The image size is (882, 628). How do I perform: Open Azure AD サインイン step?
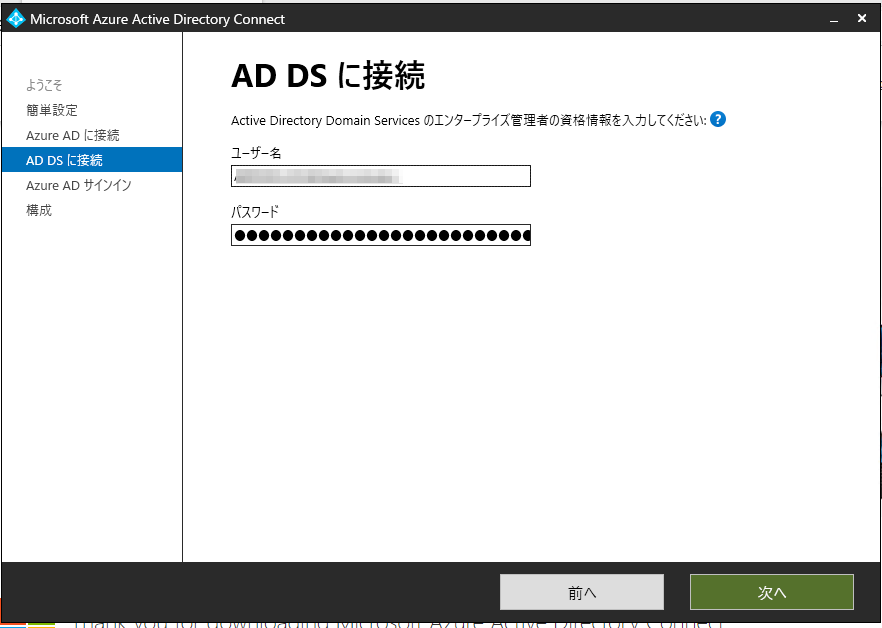[79, 185]
